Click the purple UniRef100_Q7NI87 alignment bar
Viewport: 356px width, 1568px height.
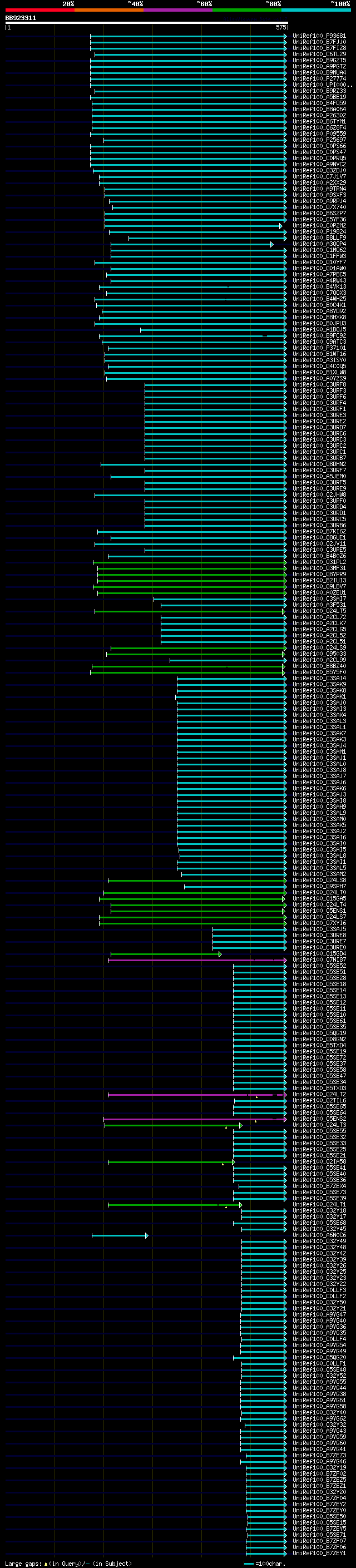197,961
